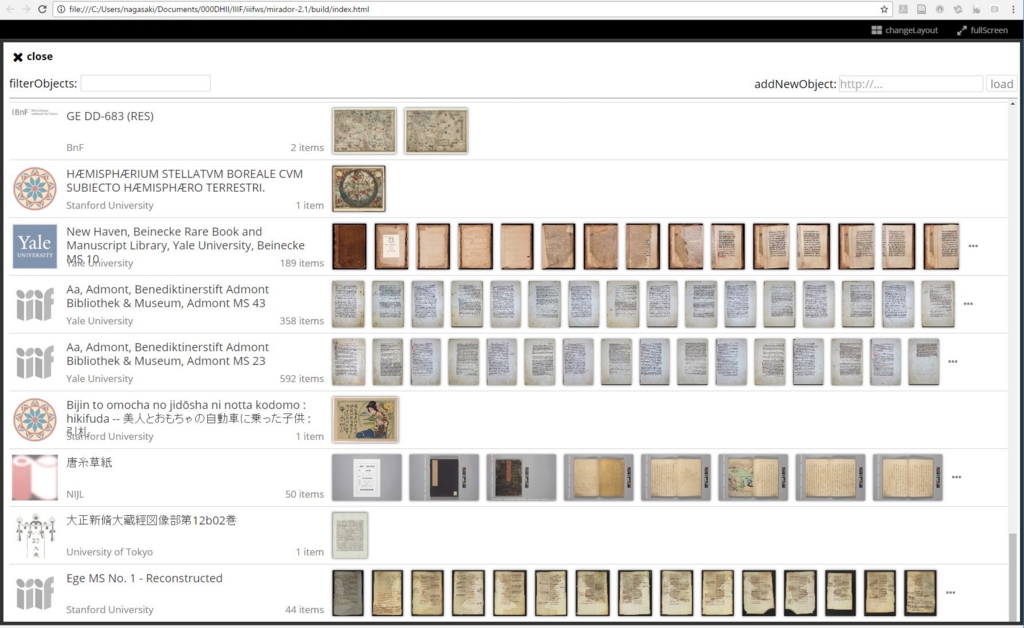Screen dimensions: 1024x628
Task: Close the manifest list panel
Action: [x=33, y=57]
